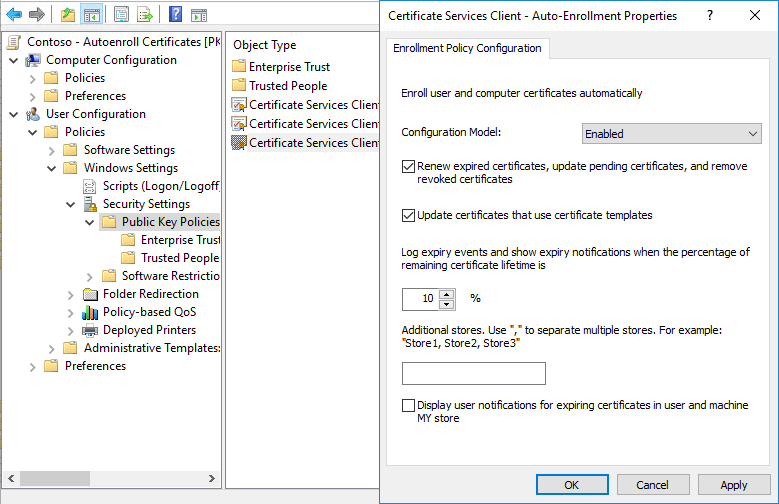Select the Scripts (Logon/Logoff) script icon

coord(89,186)
